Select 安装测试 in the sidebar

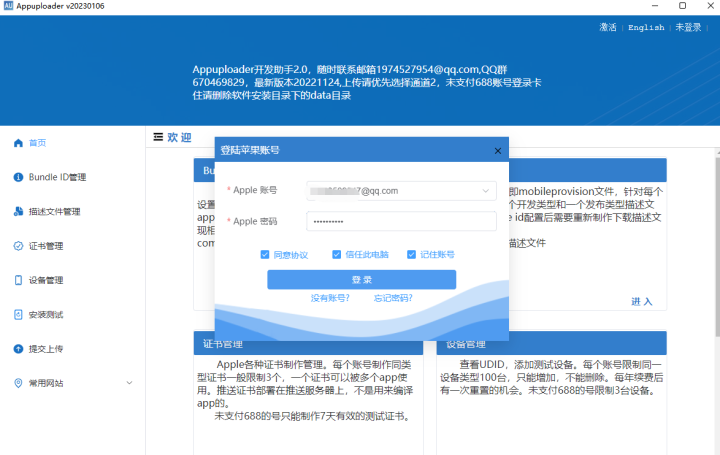tap(46, 315)
